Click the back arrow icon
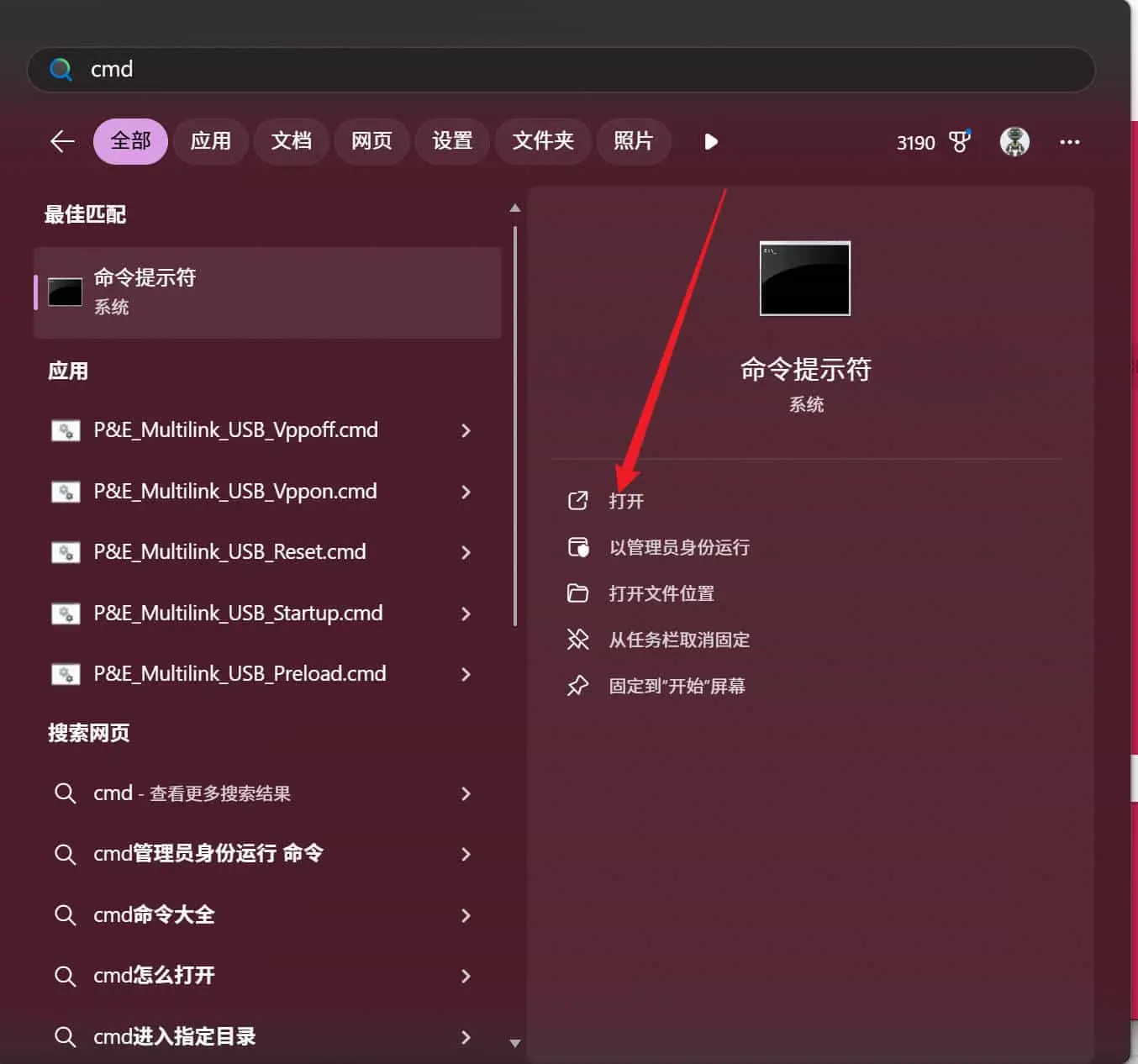The image size is (1138, 1064). (x=62, y=141)
